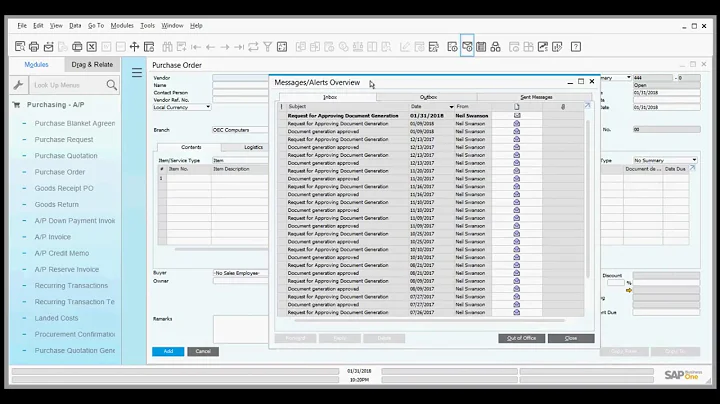720x404 pixels.
Task: Click the hierarchy tree icon in toolbar
Action: [495, 46]
